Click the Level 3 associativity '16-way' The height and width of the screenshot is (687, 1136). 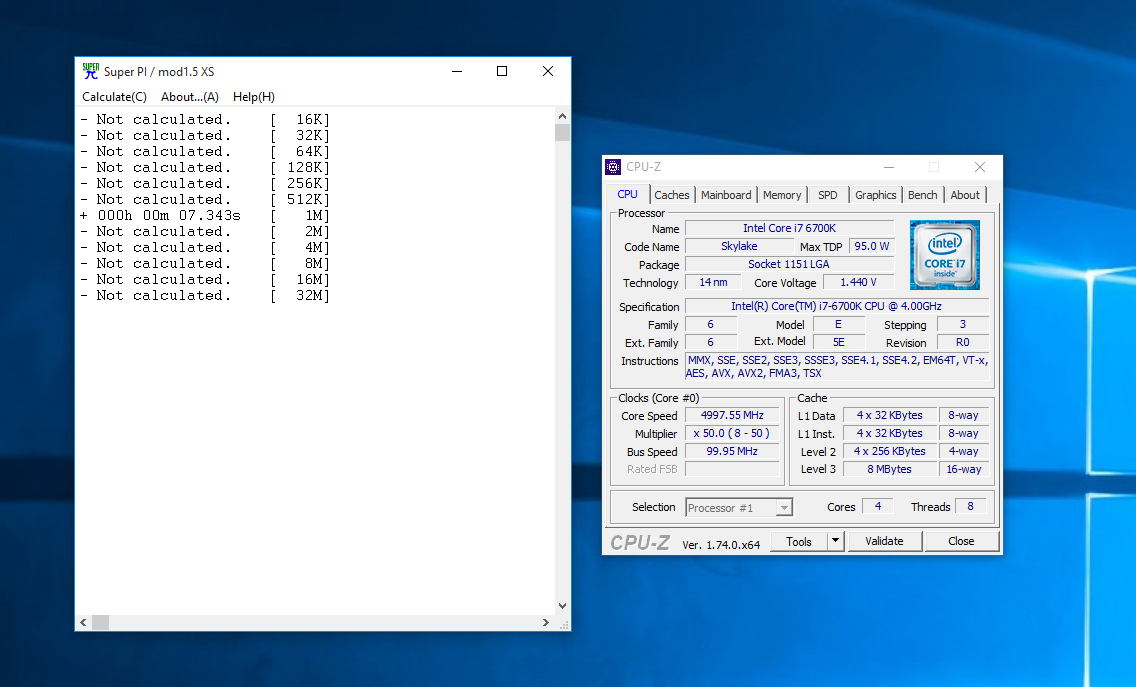pyautogui.click(x=964, y=470)
